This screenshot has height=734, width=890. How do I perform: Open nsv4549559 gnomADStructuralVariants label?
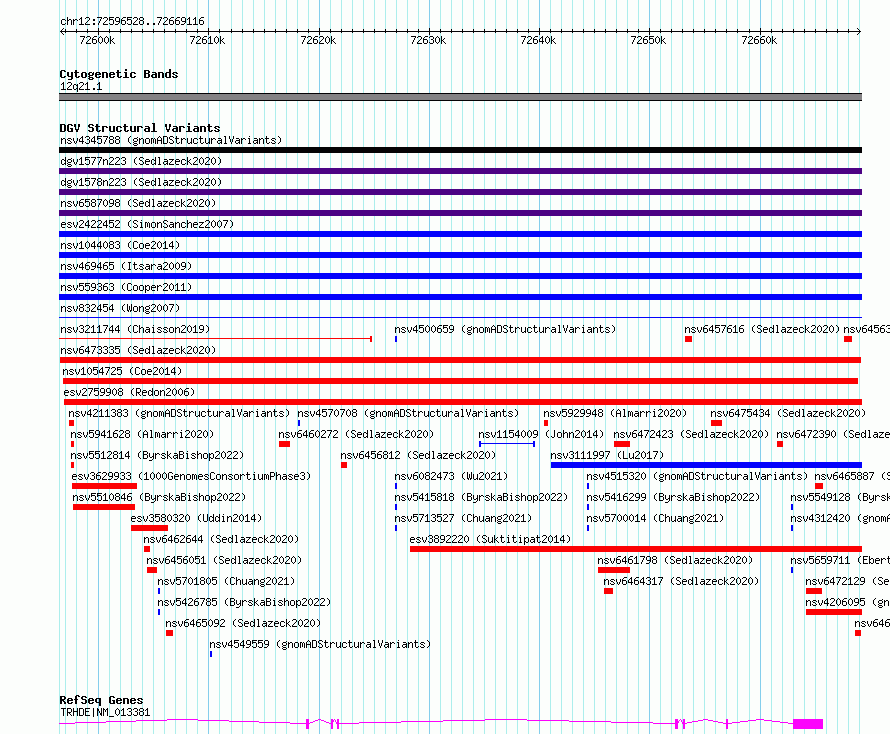click(x=320, y=644)
